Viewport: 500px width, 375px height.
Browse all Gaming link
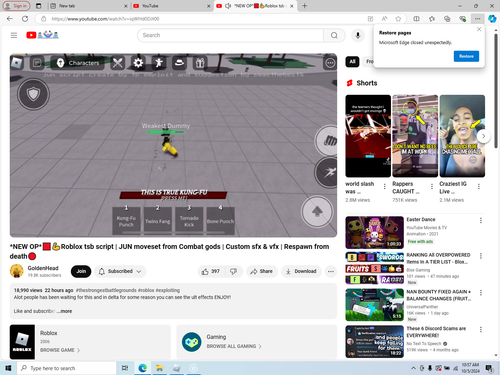[234, 346]
